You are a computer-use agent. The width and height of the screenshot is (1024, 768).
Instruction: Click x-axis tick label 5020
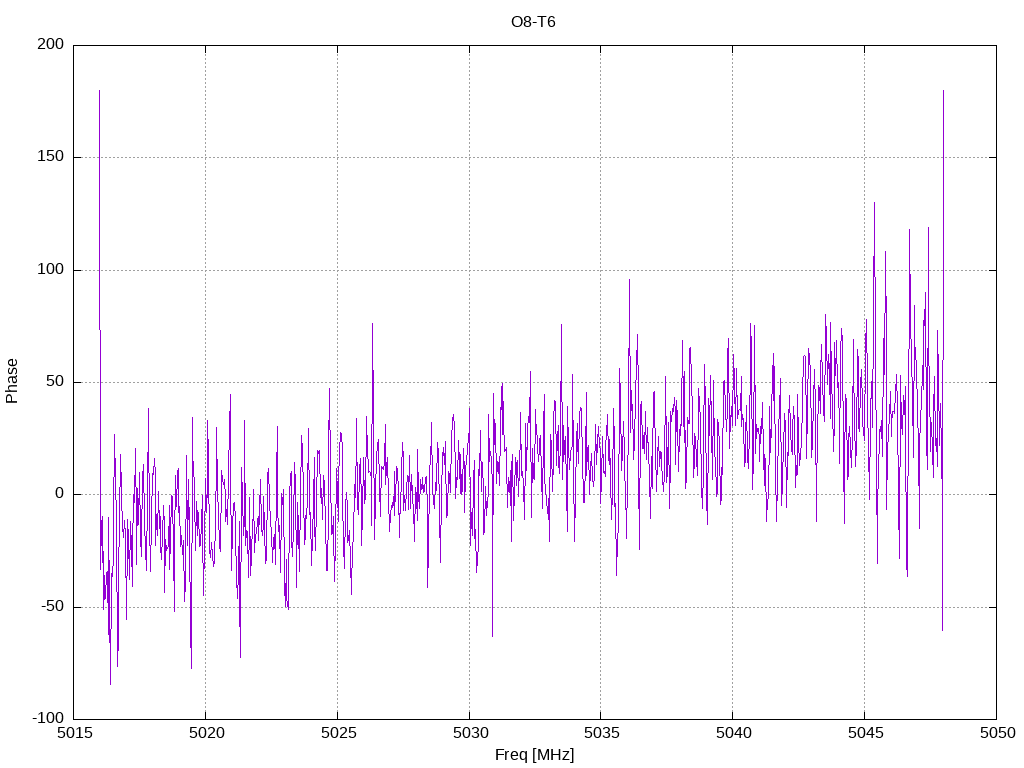click(x=206, y=733)
